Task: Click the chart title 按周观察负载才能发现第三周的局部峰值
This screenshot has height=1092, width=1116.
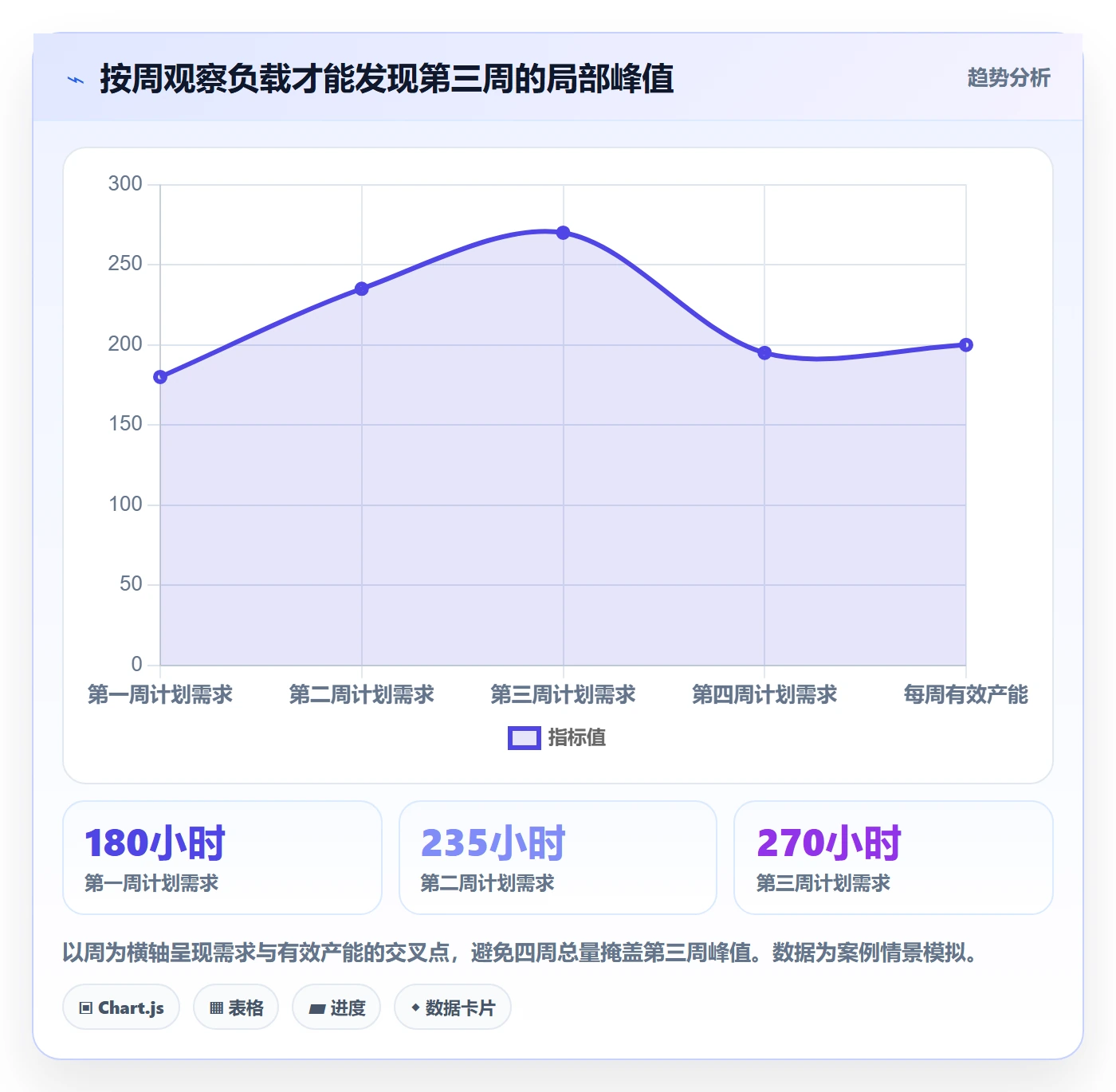Action: click(387, 79)
